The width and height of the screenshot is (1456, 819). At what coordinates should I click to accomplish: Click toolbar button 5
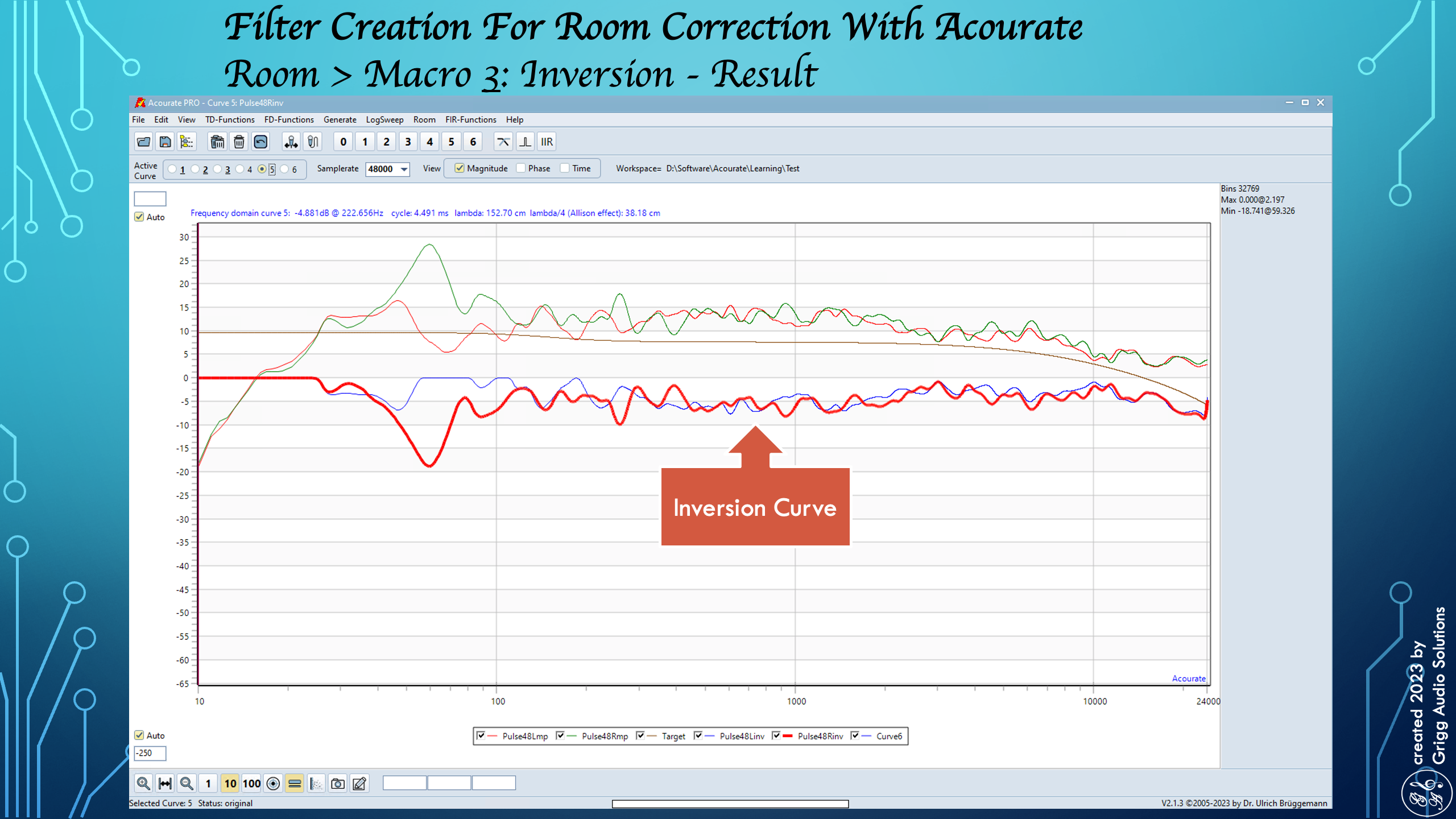click(x=451, y=142)
